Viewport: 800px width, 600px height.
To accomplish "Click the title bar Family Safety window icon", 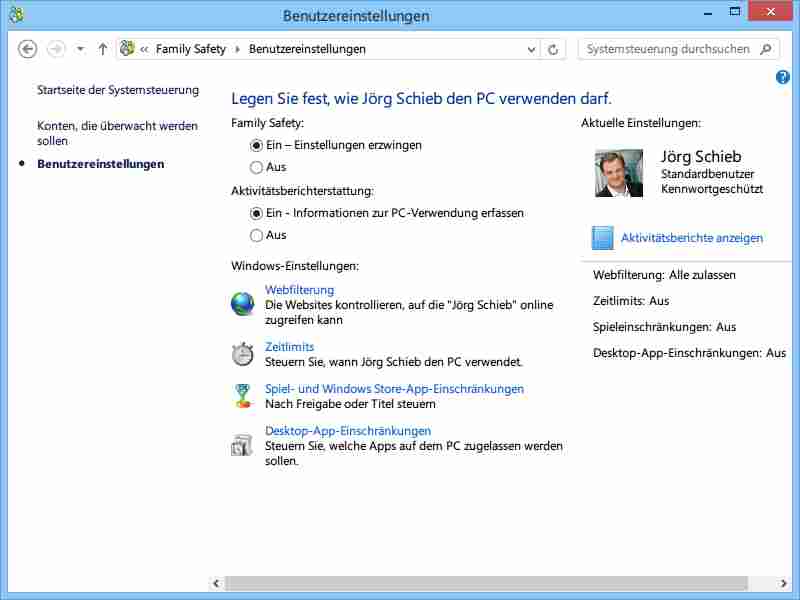I will pos(16,15).
